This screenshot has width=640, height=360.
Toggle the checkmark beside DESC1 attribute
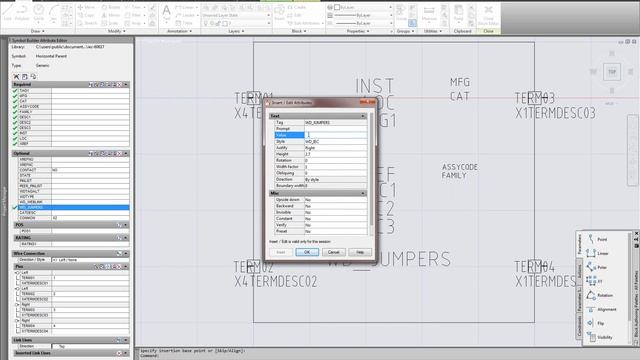click(15, 117)
